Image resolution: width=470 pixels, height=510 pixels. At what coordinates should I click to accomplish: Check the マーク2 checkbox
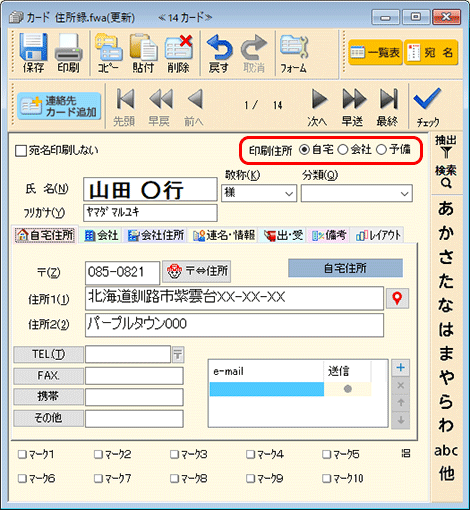coord(98,454)
